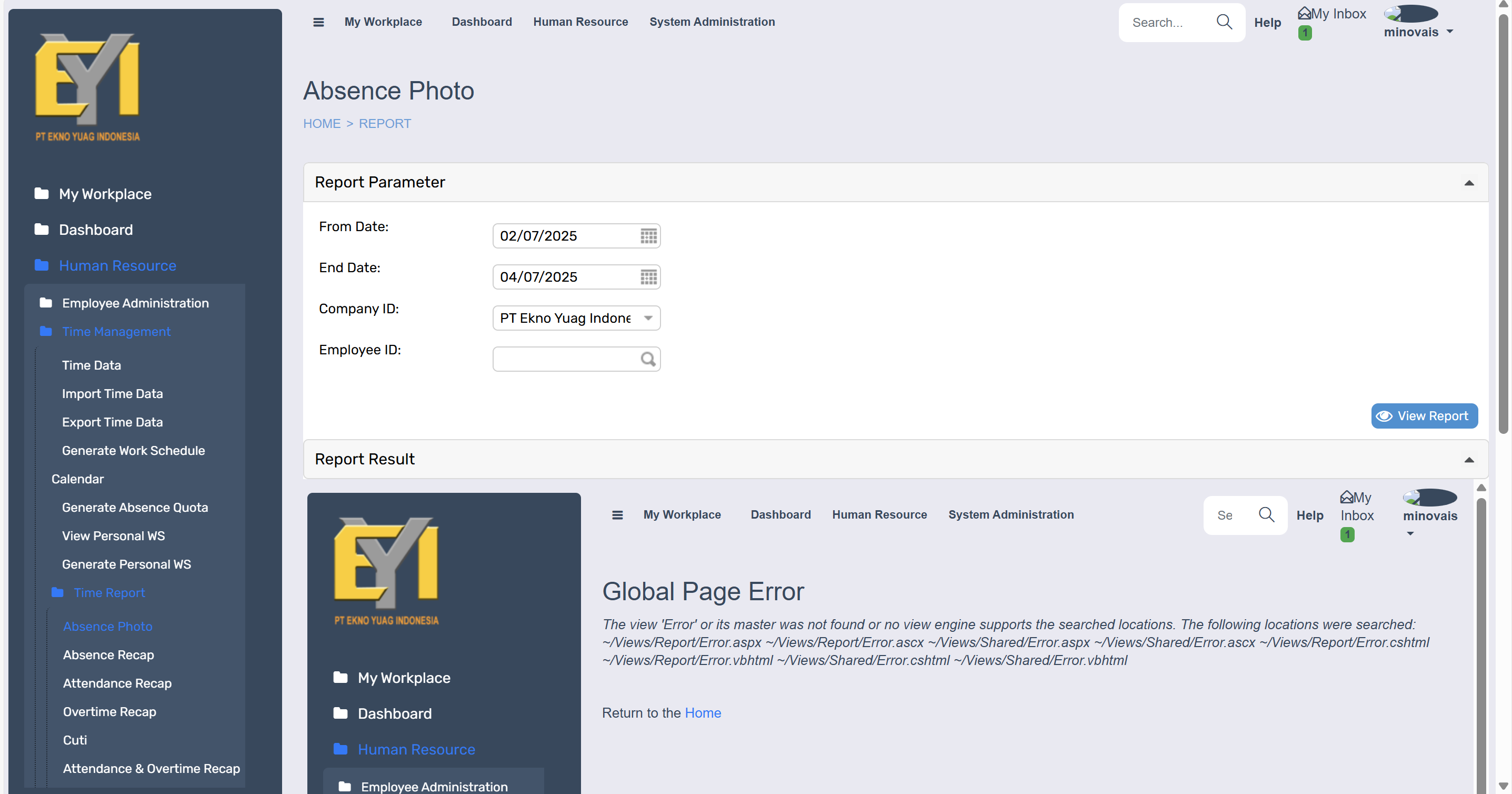Open Time Data in sidebar
Screen dimensions: 1512x794
tap(91, 365)
